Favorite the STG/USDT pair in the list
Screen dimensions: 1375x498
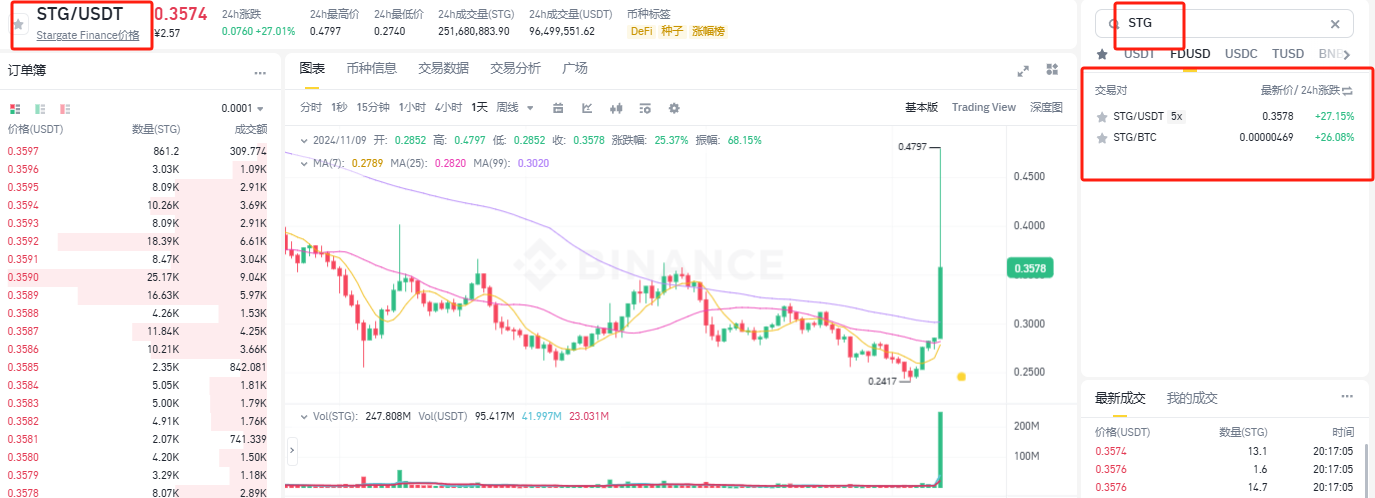1102,116
